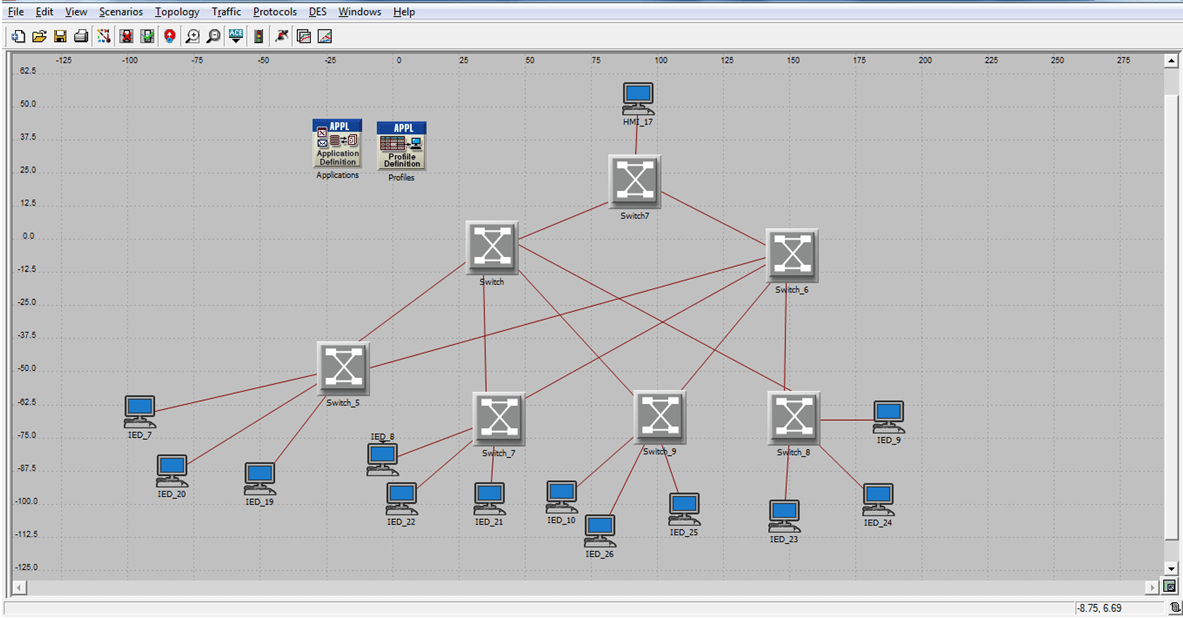Select the IED_22 workstation
This screenshot has height=619, width=1183.
point(401,499)
